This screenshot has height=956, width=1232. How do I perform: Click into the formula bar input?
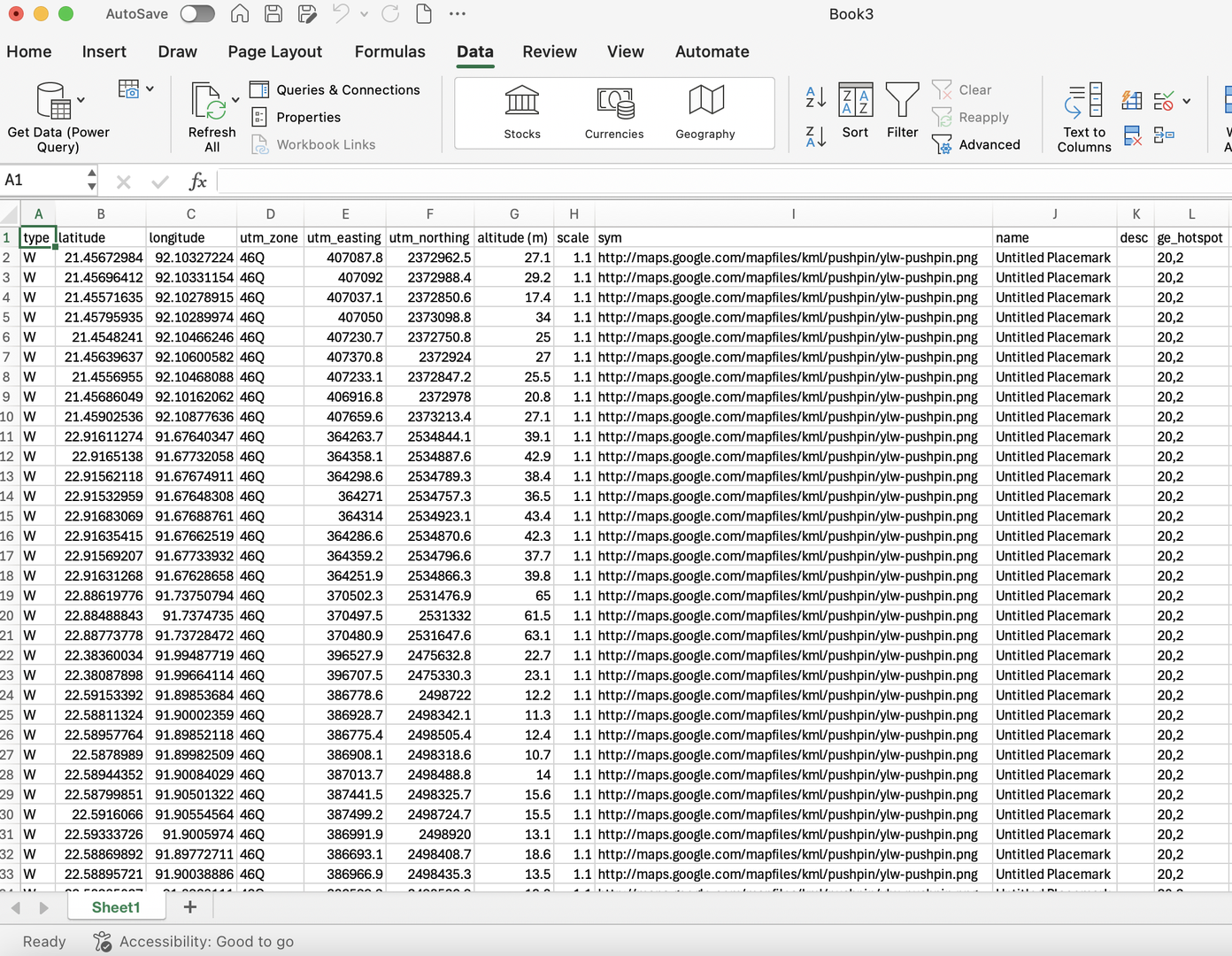tap(724, 181)
